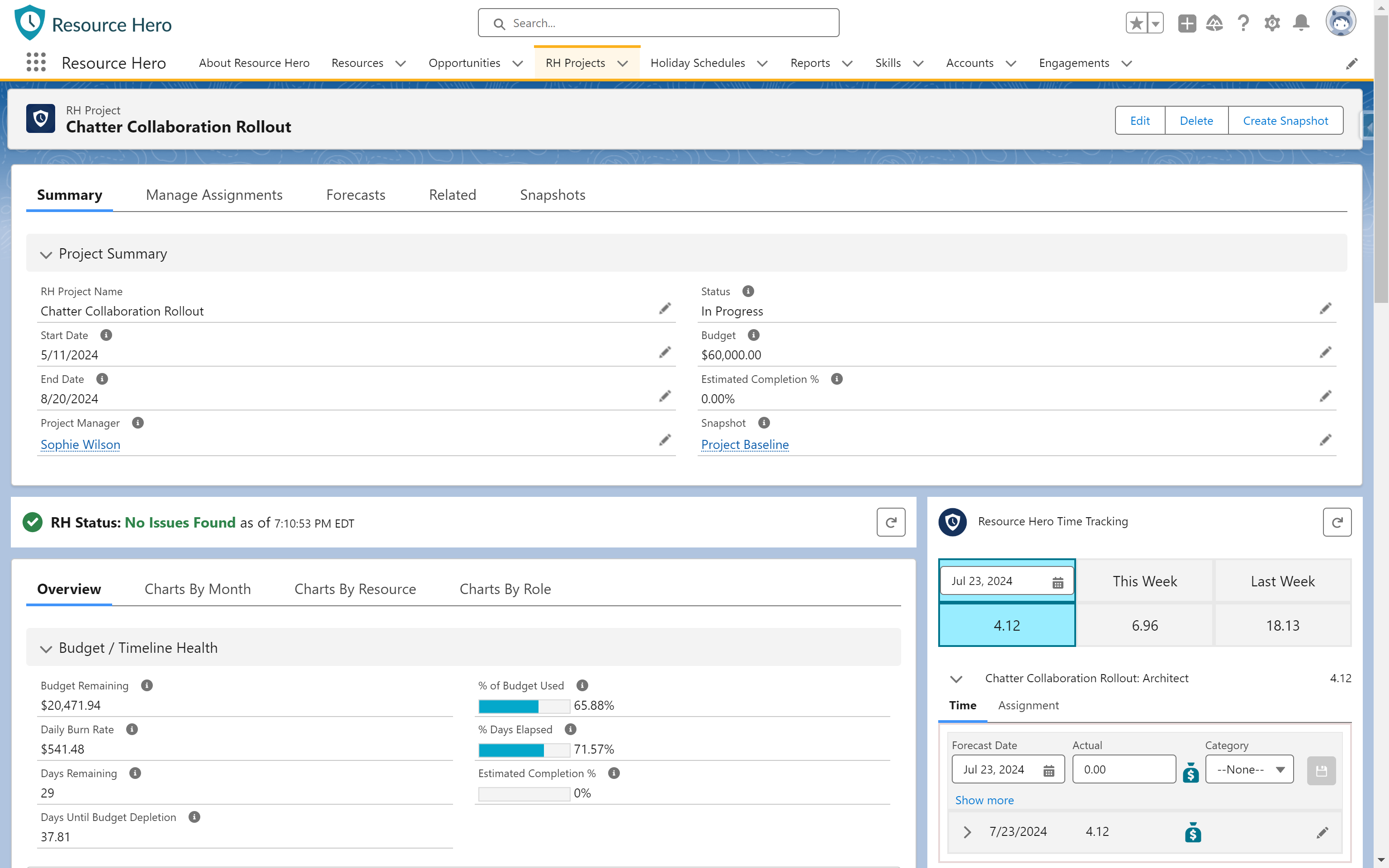Image resolution: width=1389 pixels, height=868 pixels.
Task: Click the Edit button
Action: tap(1140, 121)
